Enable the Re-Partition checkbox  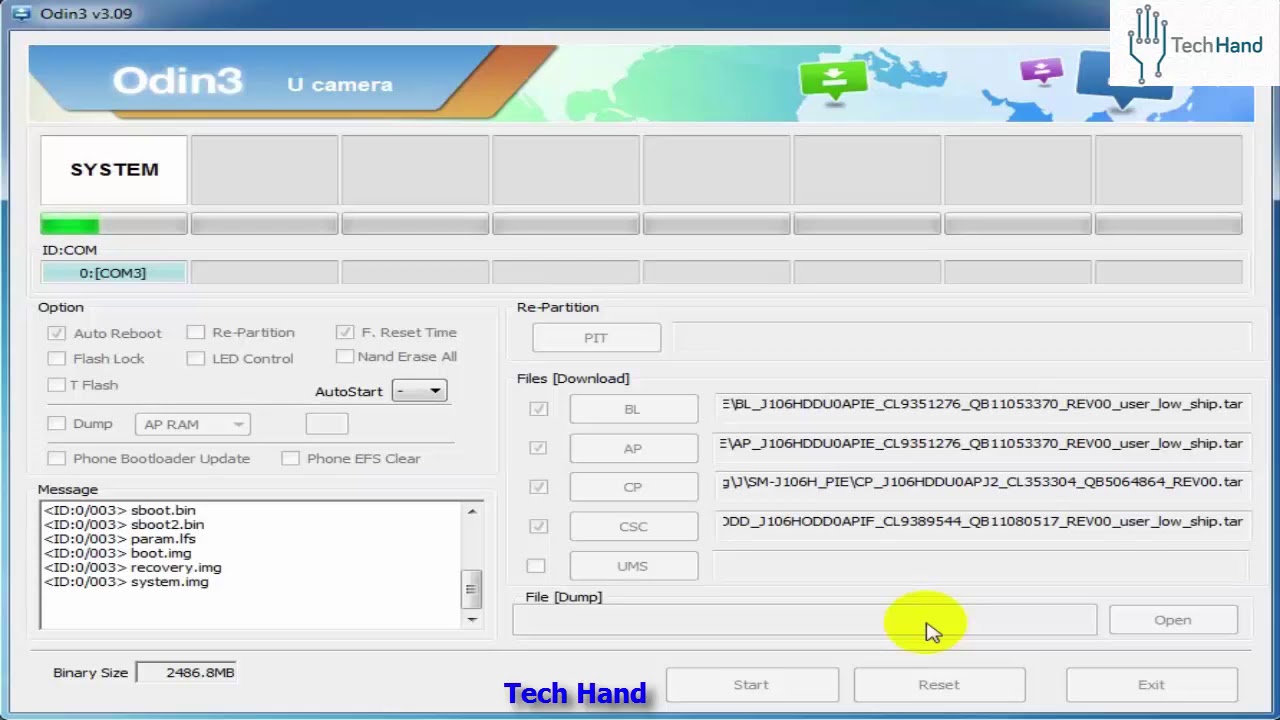195,332
